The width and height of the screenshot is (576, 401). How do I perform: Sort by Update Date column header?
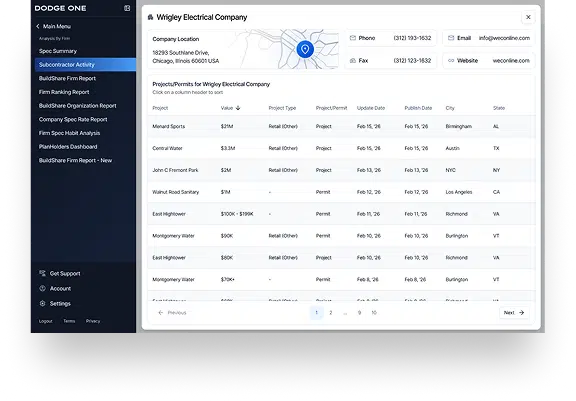371,108
